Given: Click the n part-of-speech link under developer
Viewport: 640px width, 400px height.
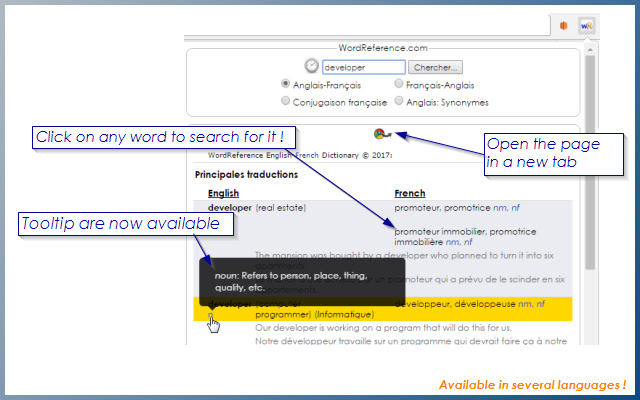Looking at the screenshot, I should pyautogui.click(x=210, y=315).
